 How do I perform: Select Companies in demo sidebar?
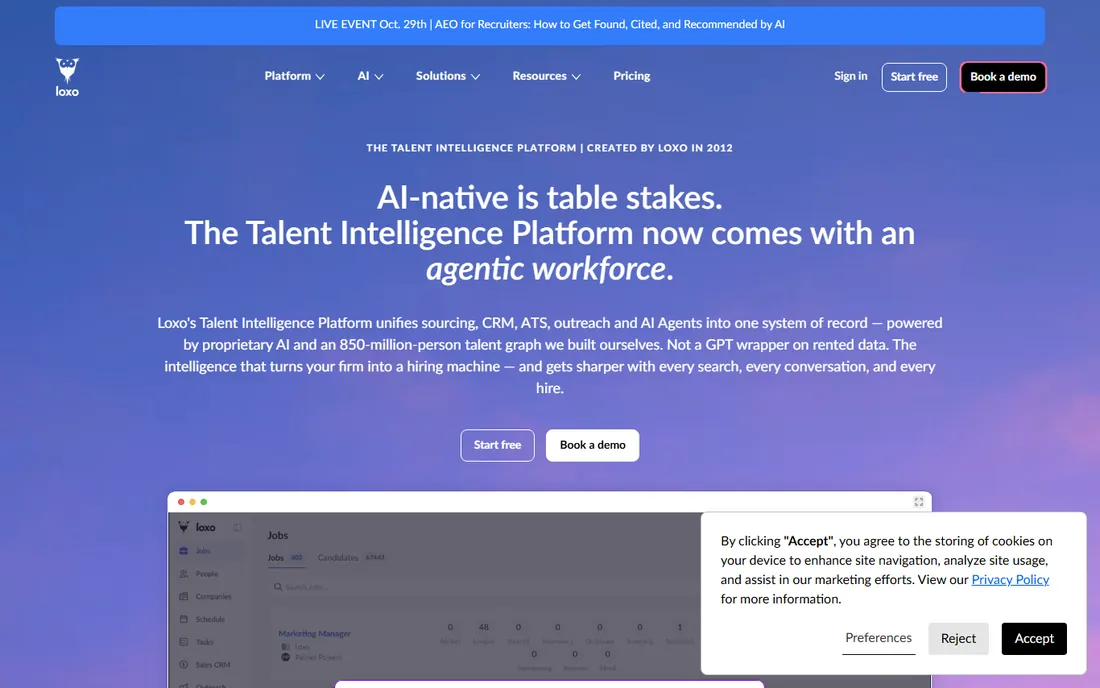pyautogui.click(x=213, y=597)
